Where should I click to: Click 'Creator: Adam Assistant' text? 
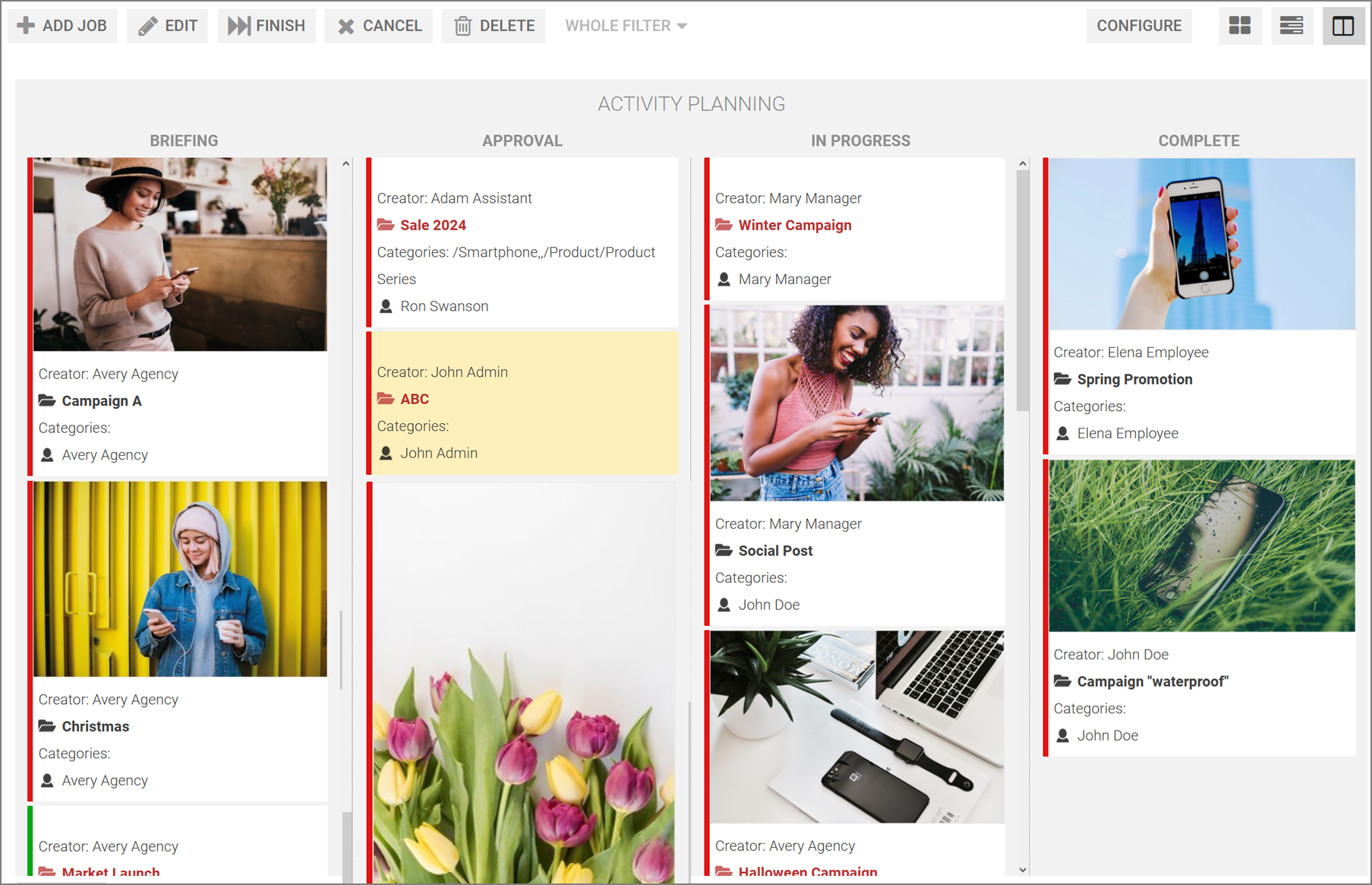[454, 198]
